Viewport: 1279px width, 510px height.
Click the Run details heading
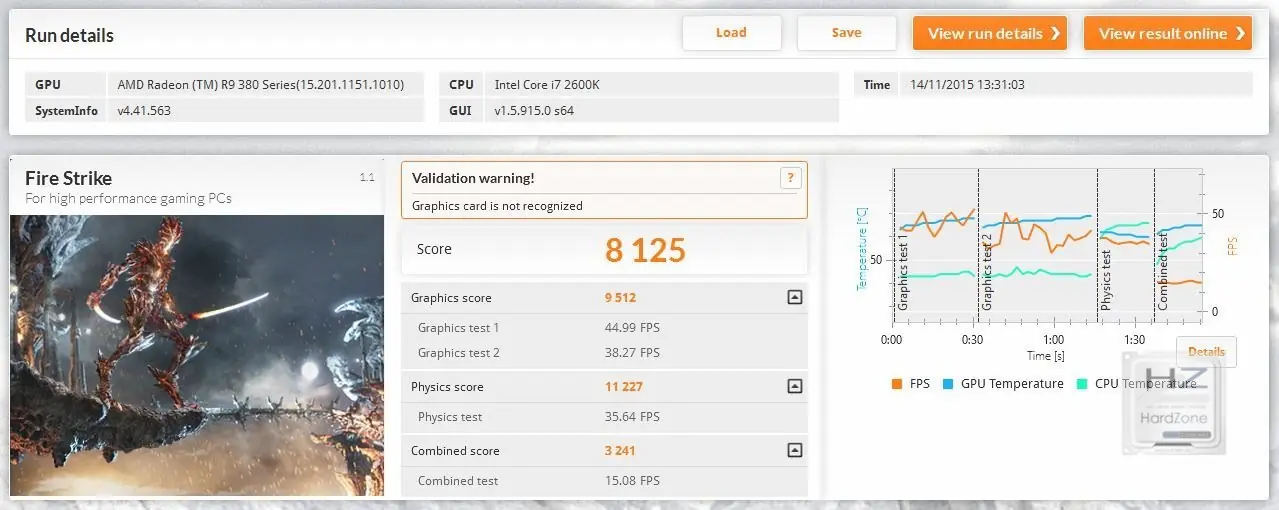pos(69,35)
